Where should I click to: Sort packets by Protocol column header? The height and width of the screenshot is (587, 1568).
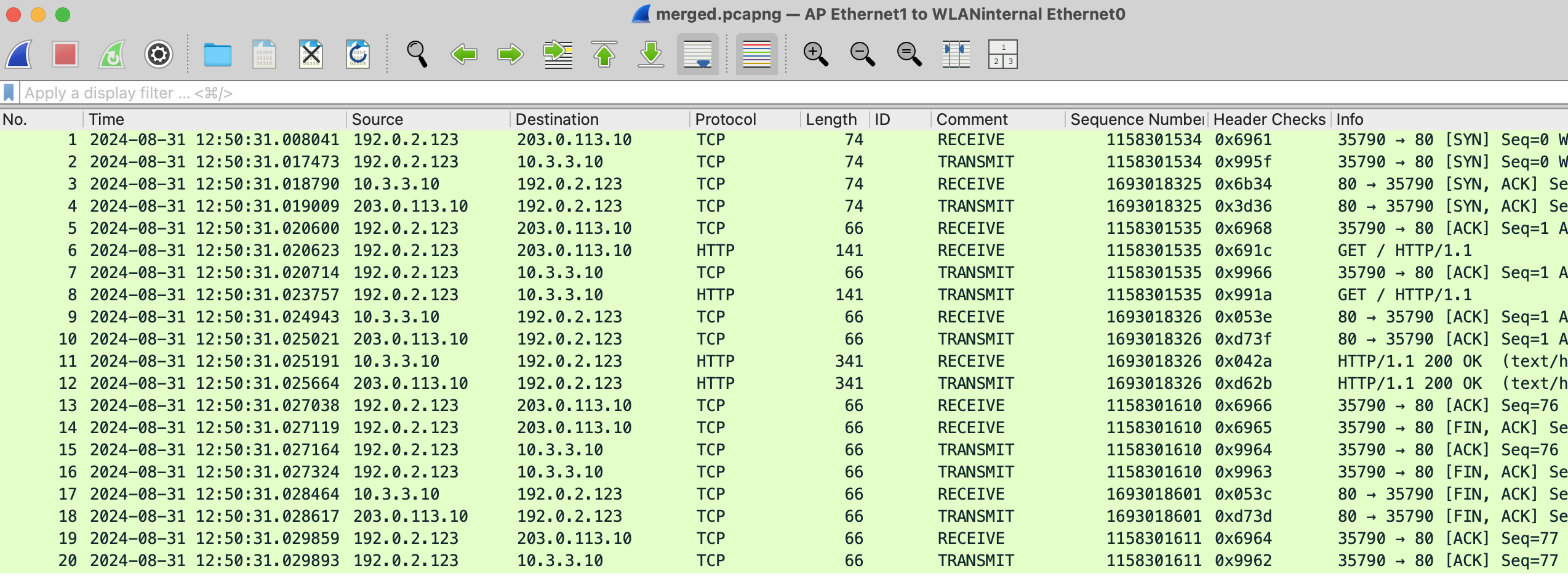(726, 119)
